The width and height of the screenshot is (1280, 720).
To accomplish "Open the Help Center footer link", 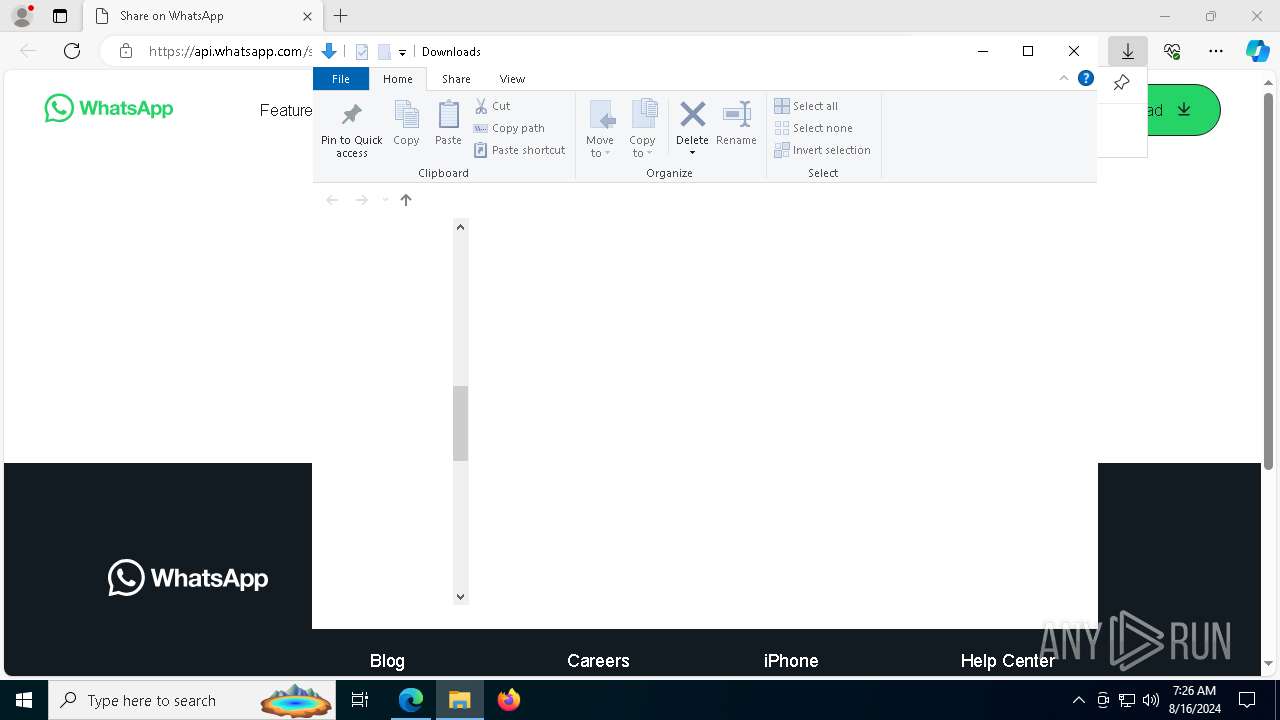I will pos(1008,661).
